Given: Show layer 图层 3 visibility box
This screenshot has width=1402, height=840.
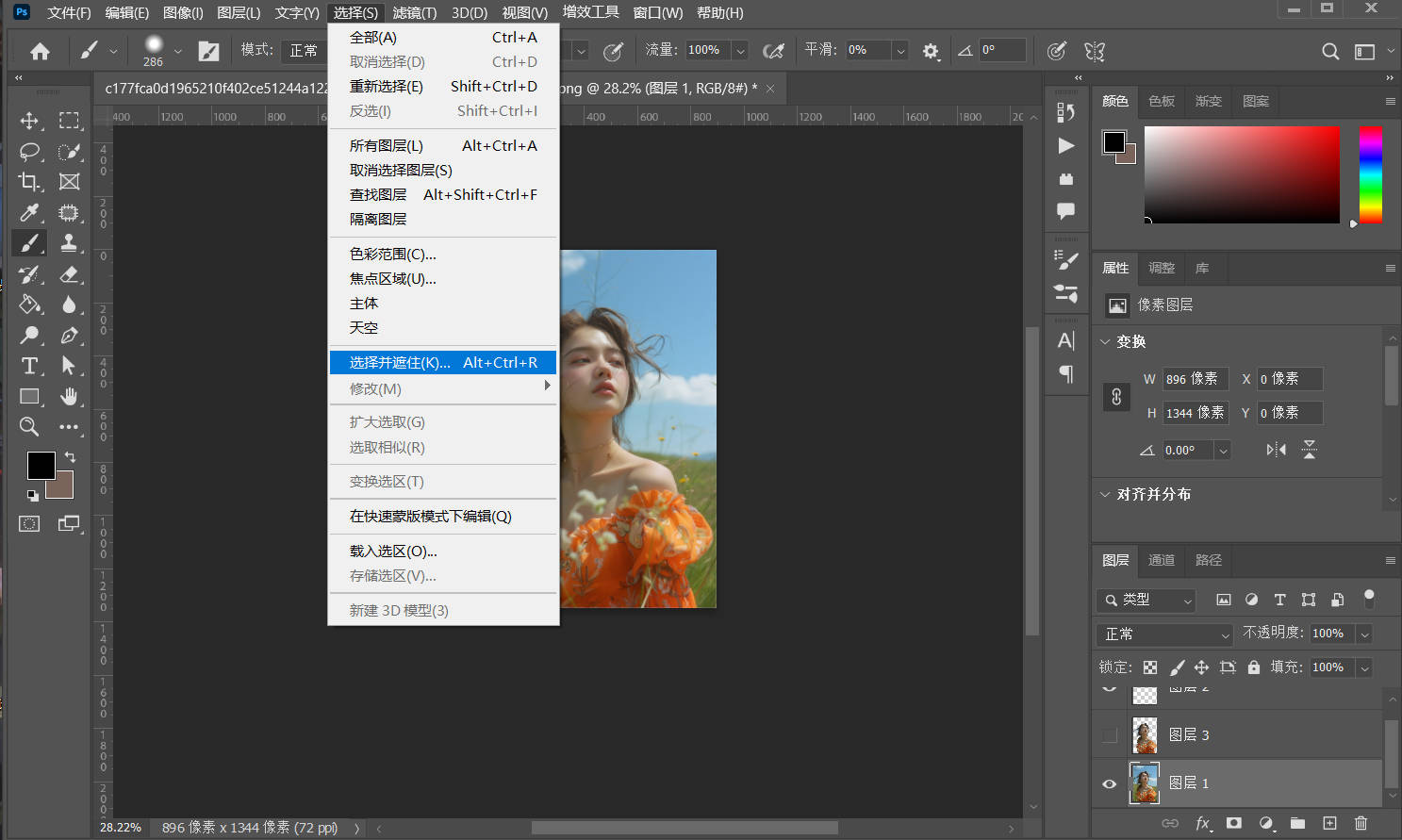Looking at the screenshot, I should (x=1110, y=735).
